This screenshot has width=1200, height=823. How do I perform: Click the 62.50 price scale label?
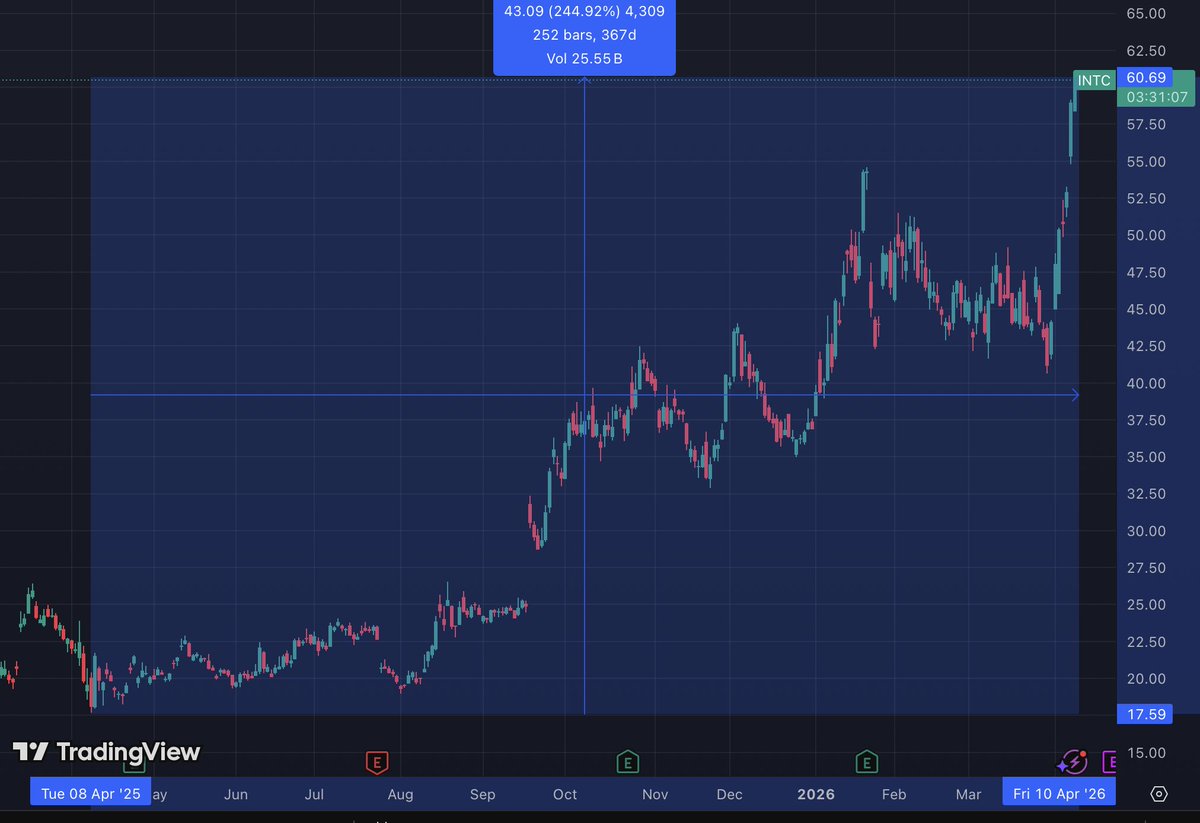1145,51
